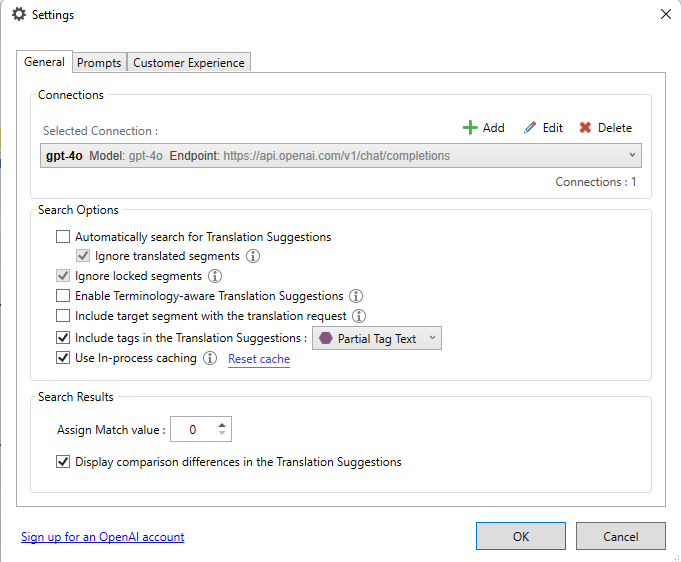The height and width of the screenshot is (562, 681).
Task: Click info icon beside Include target segment option
Action: coord(358,316)
